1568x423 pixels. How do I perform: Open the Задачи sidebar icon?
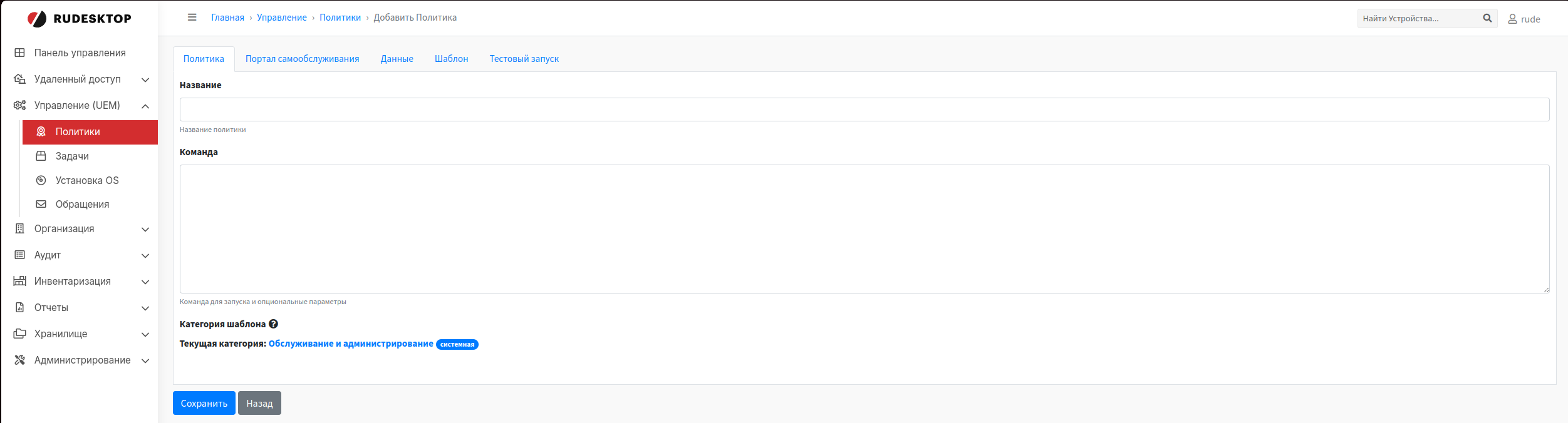(41, 156)
